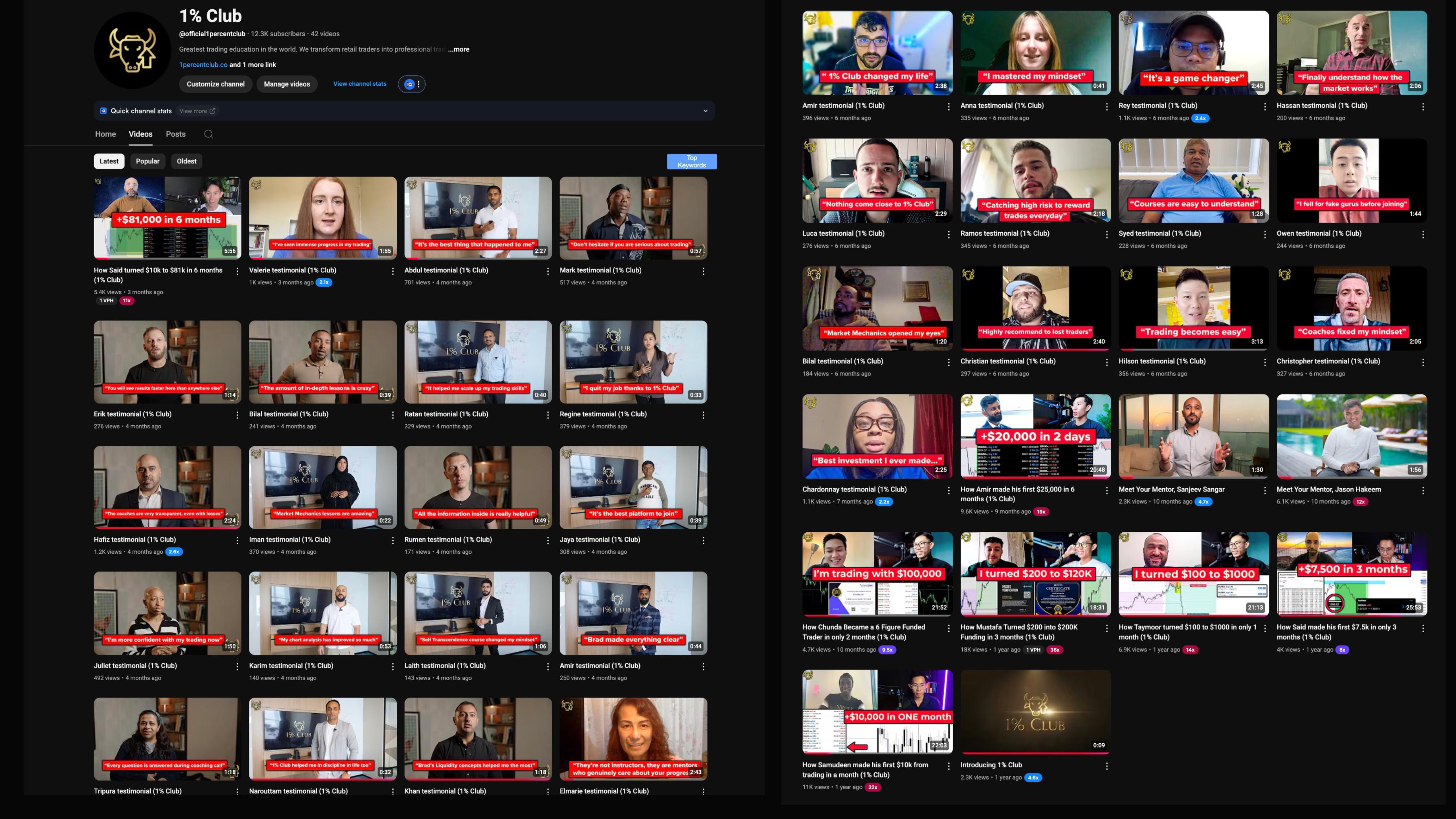Image resolution: width=1456 pixels, height=819 pixels.
Task: Visit the 1percentclub.co link
Action: tap(204, 64)
